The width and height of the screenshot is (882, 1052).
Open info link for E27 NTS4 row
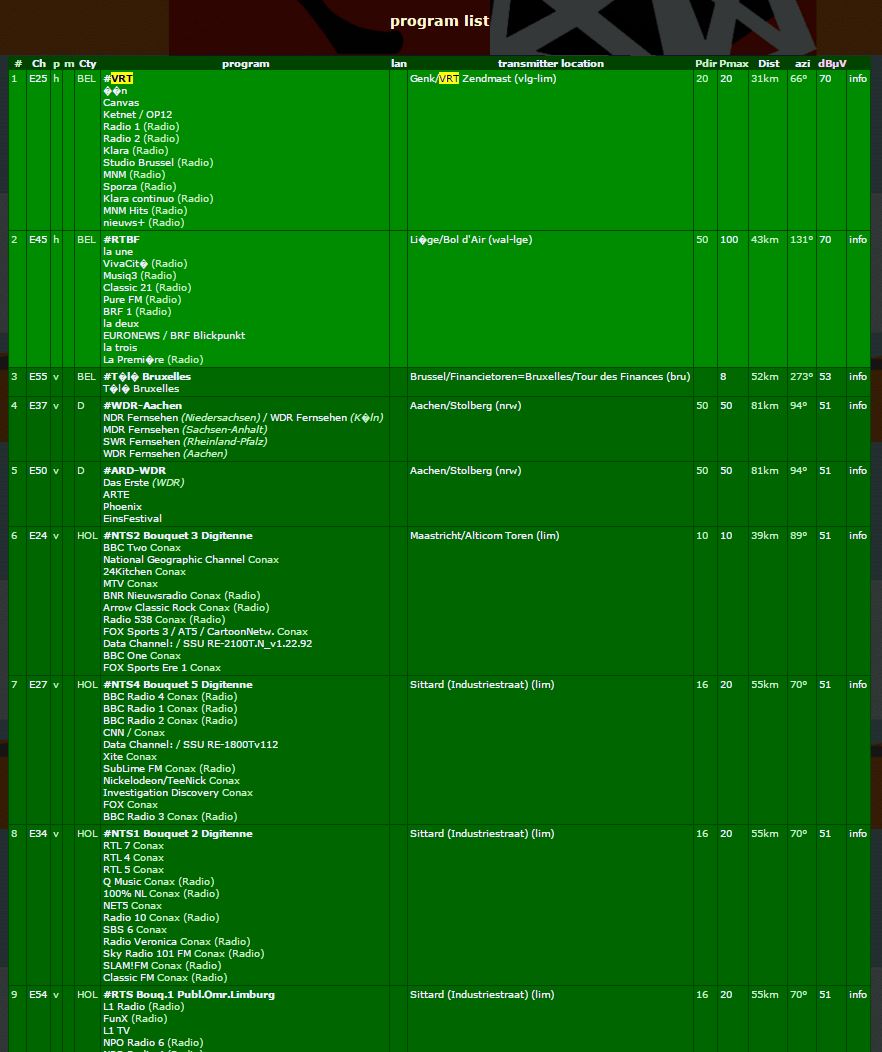coord(857,684)
